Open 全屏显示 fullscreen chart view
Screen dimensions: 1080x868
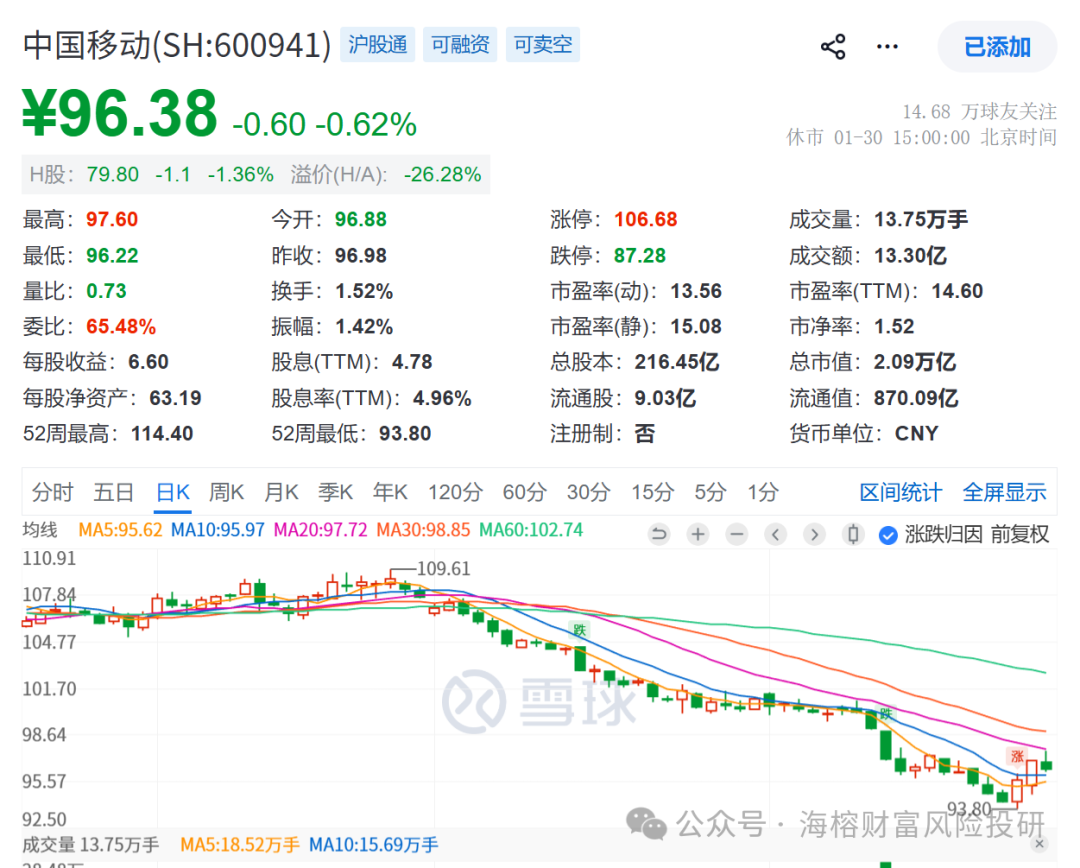1004,492
